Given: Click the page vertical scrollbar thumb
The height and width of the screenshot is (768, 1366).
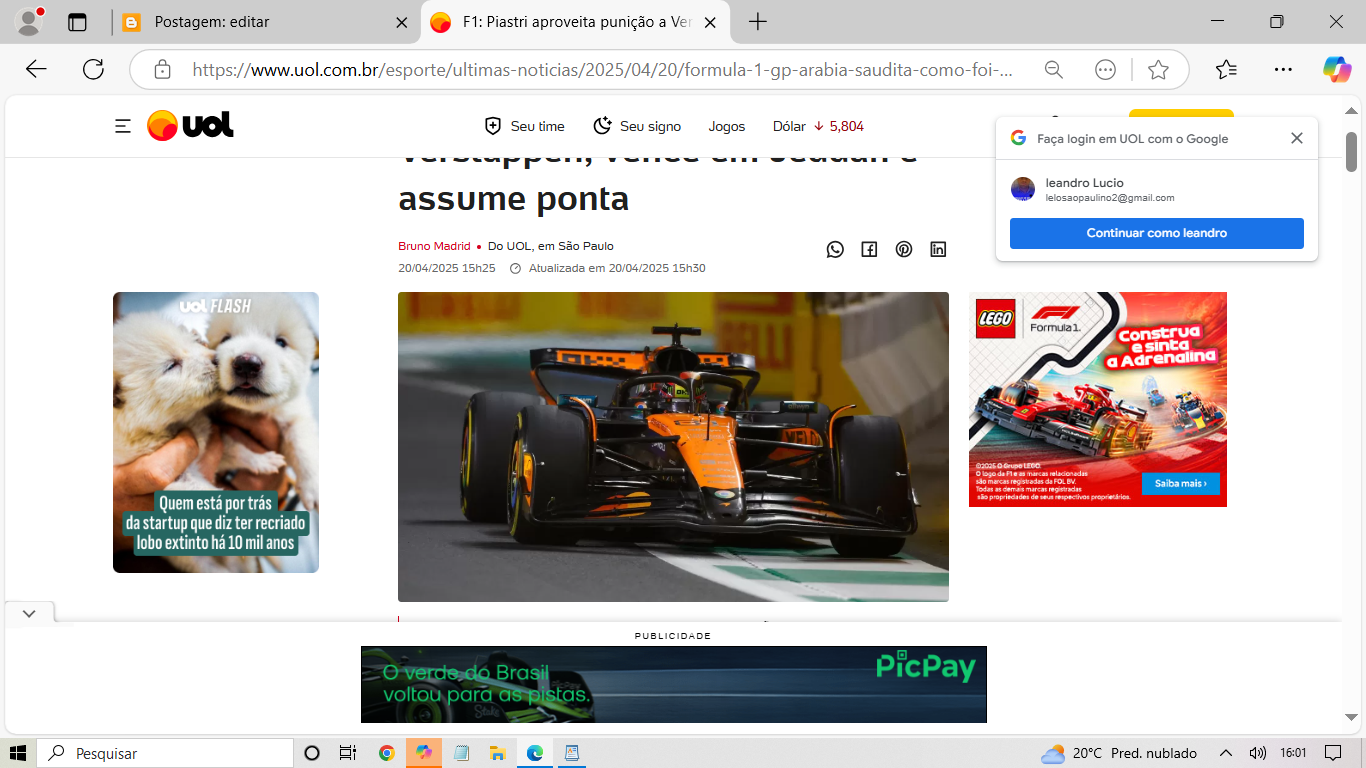Looking at the screenshot, I should click(1351, 152).
